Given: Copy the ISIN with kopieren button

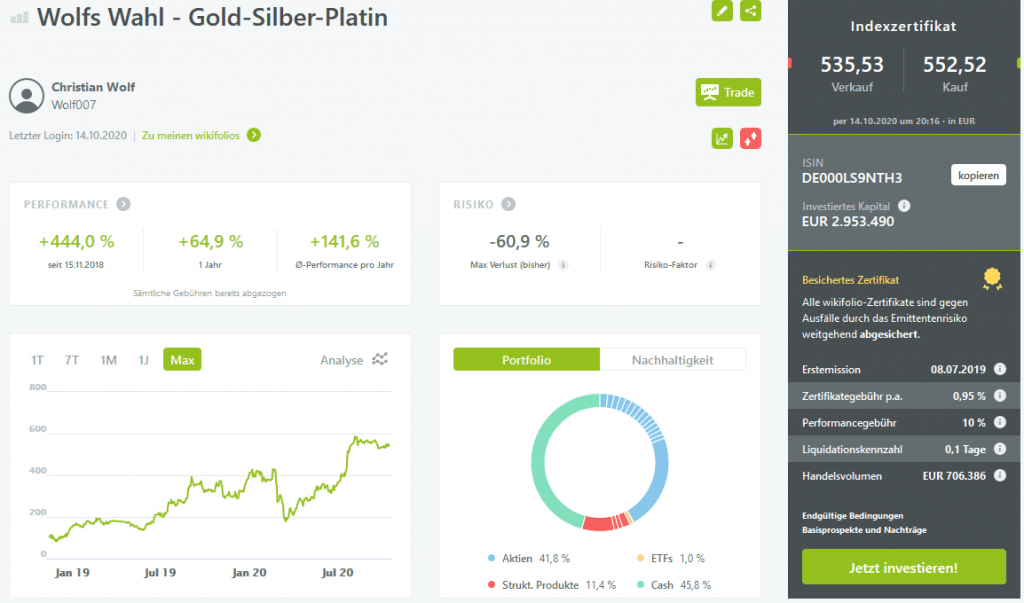Looking at the screenshot, I should tap(977, 175).
